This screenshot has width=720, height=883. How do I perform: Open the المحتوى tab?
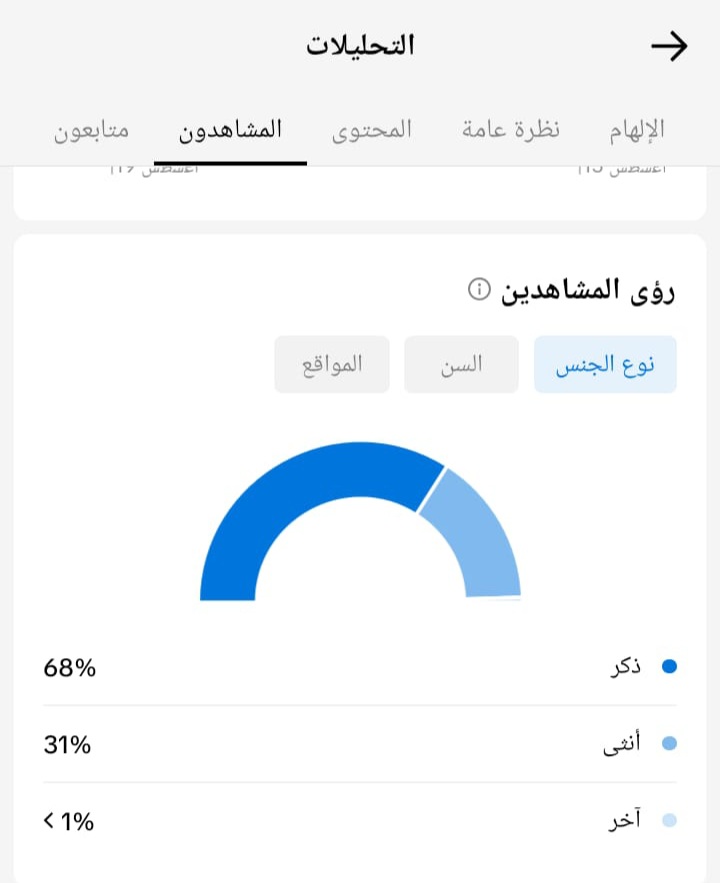pos(372,130)
